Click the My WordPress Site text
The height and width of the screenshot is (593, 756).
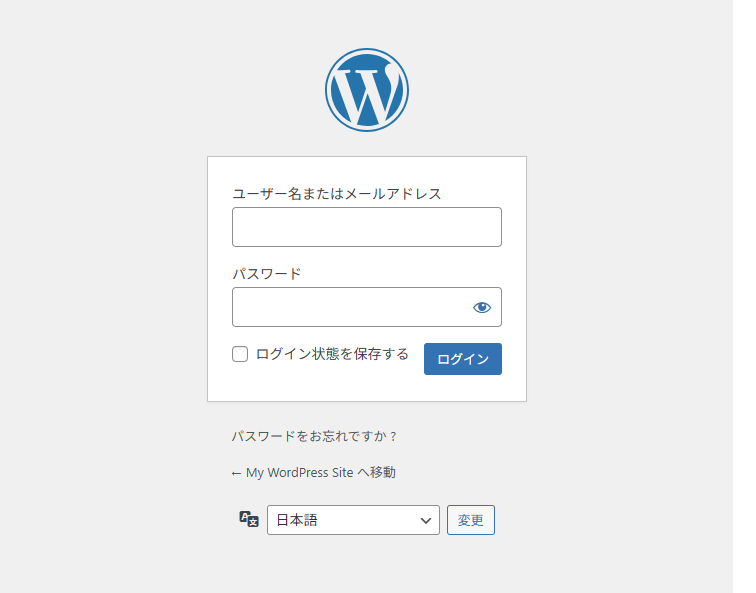point(299,473)
